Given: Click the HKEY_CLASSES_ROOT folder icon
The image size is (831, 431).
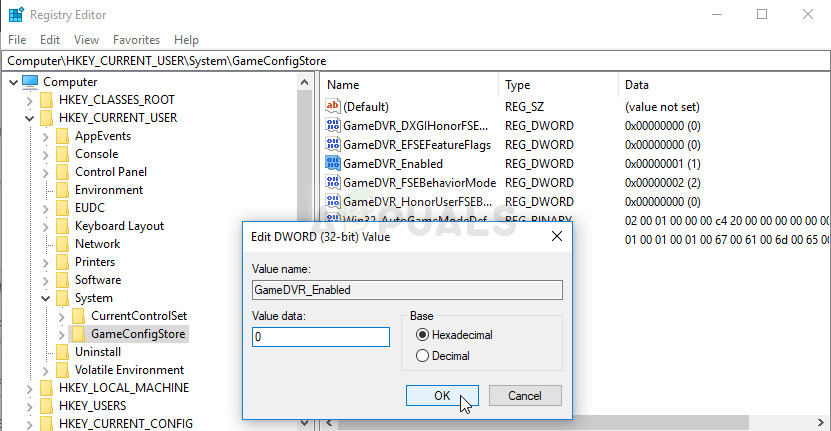Looking at the screenshot, I should tap(47, 100).
